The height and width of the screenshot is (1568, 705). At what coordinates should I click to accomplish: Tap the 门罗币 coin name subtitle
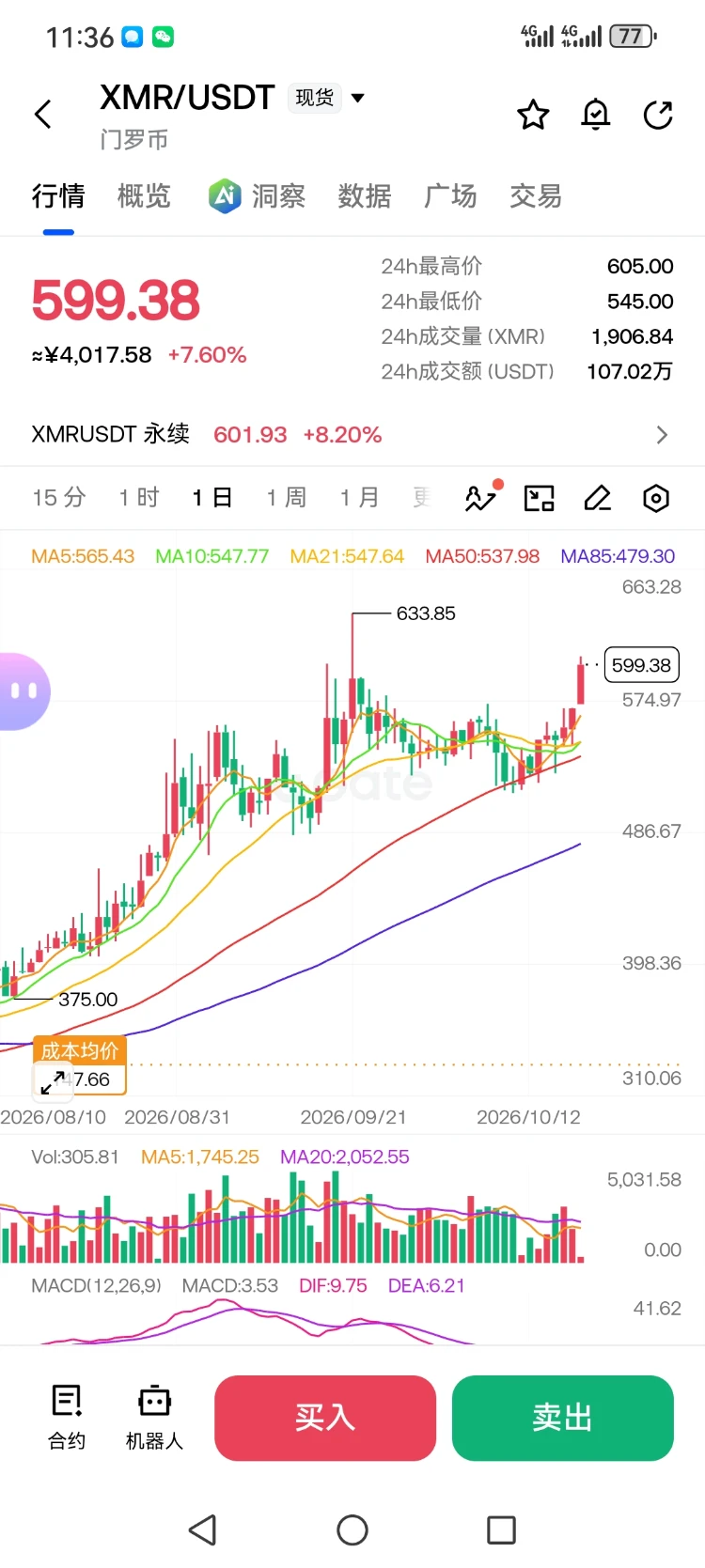(x=133, y=140)
